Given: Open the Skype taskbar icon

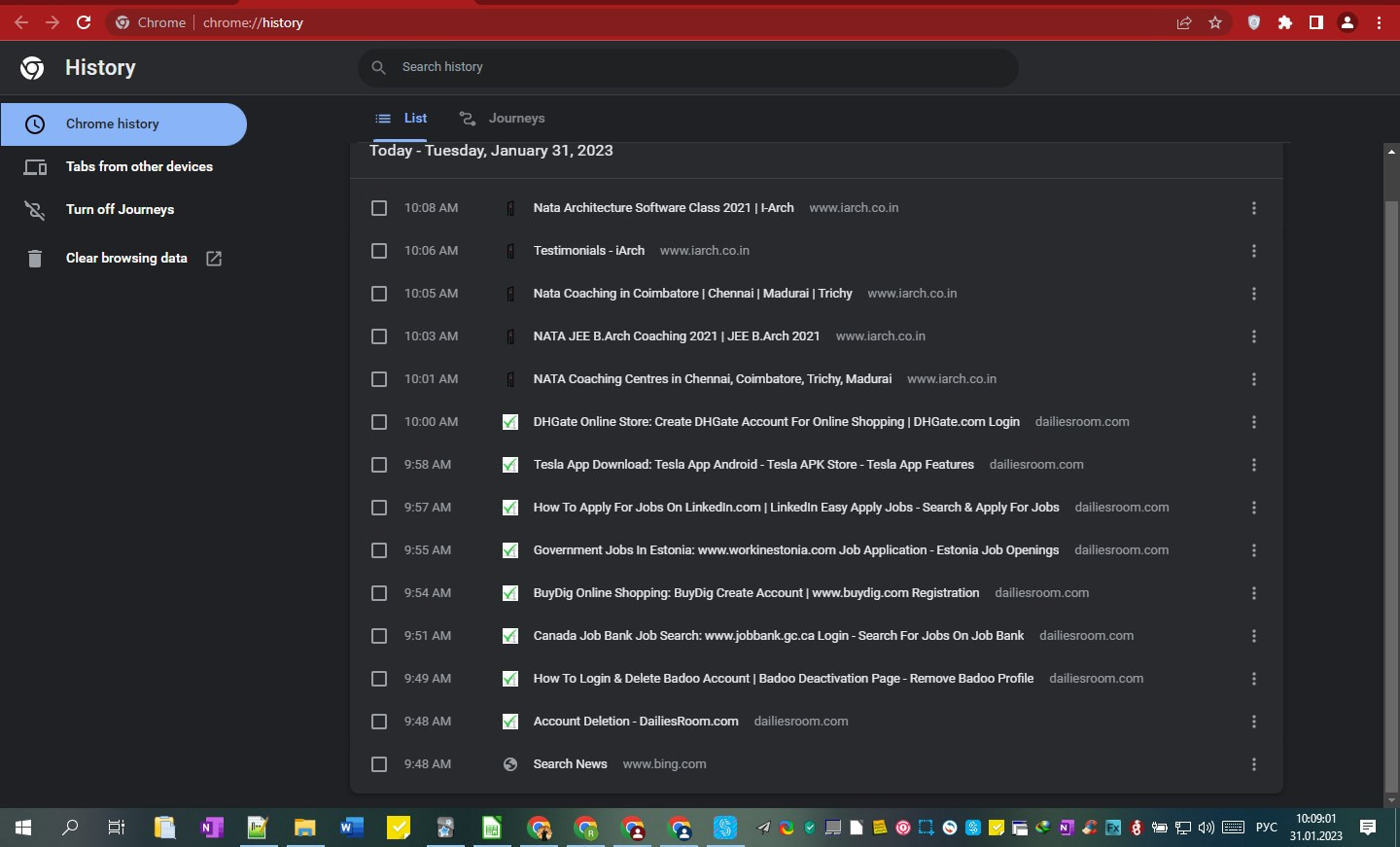Looking at the screenshot, I should (725, 828).
